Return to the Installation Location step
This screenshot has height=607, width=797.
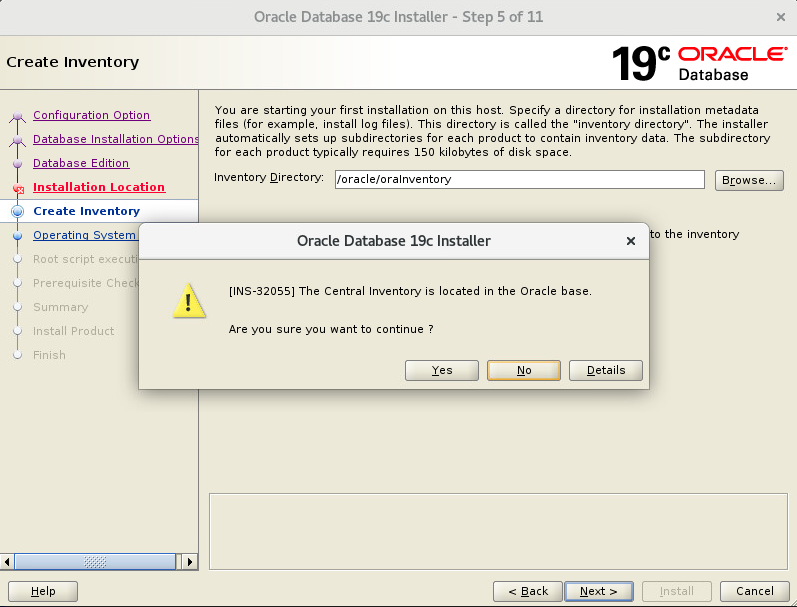pos(99,187)
